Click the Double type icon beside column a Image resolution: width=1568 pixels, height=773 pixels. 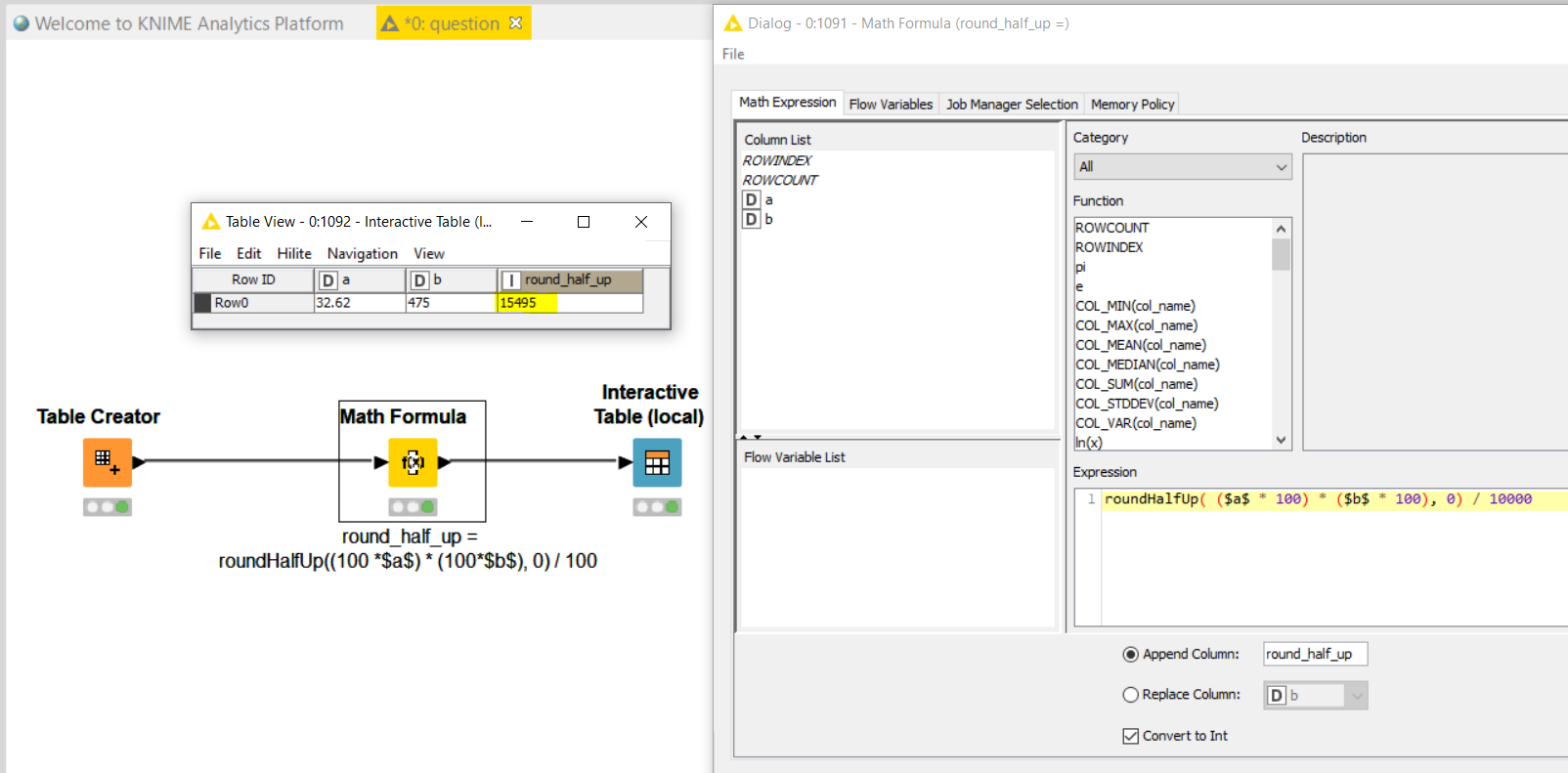click(x=751, y=200)
